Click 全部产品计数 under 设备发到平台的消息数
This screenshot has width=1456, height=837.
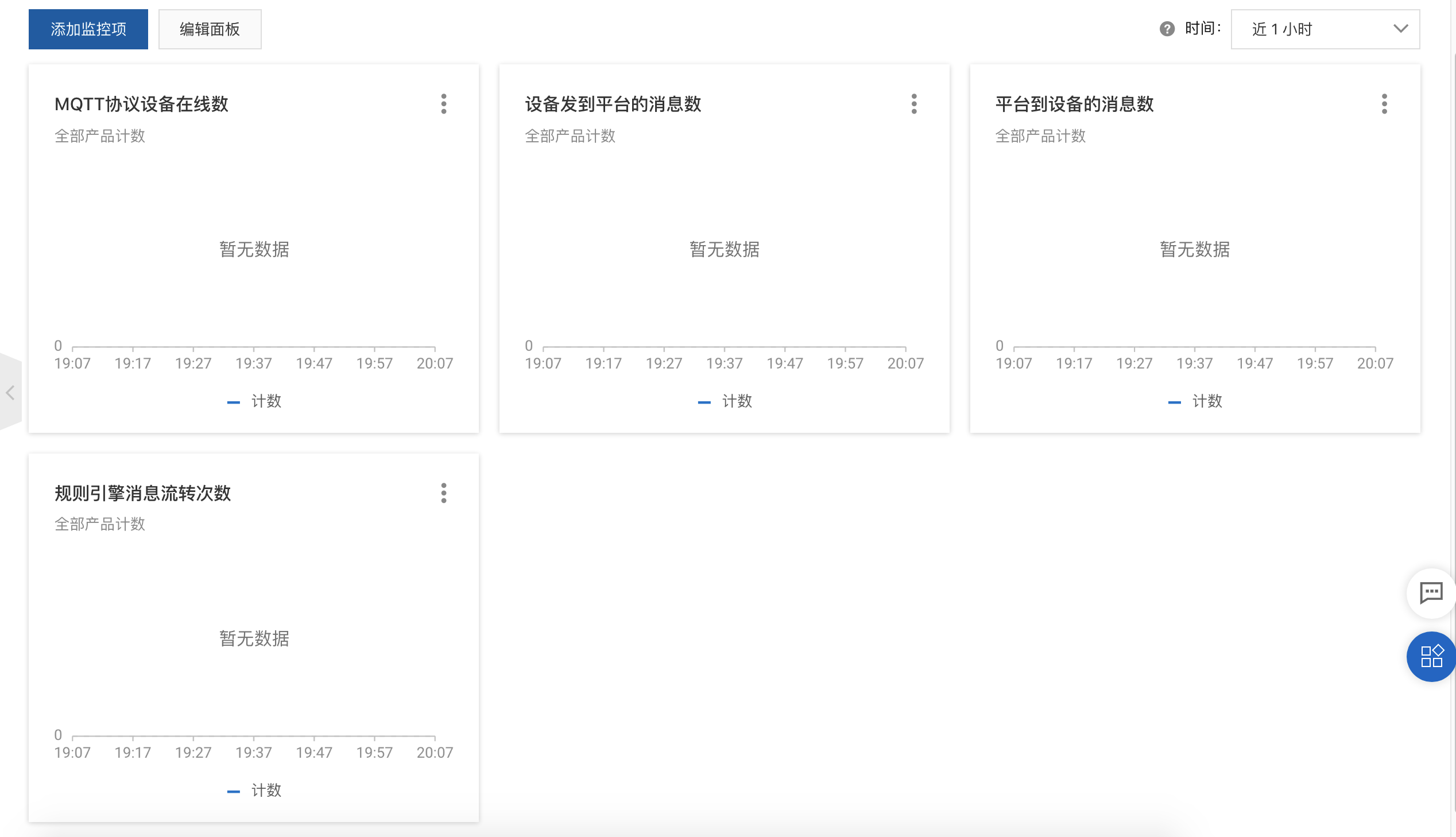click(570, 135)
